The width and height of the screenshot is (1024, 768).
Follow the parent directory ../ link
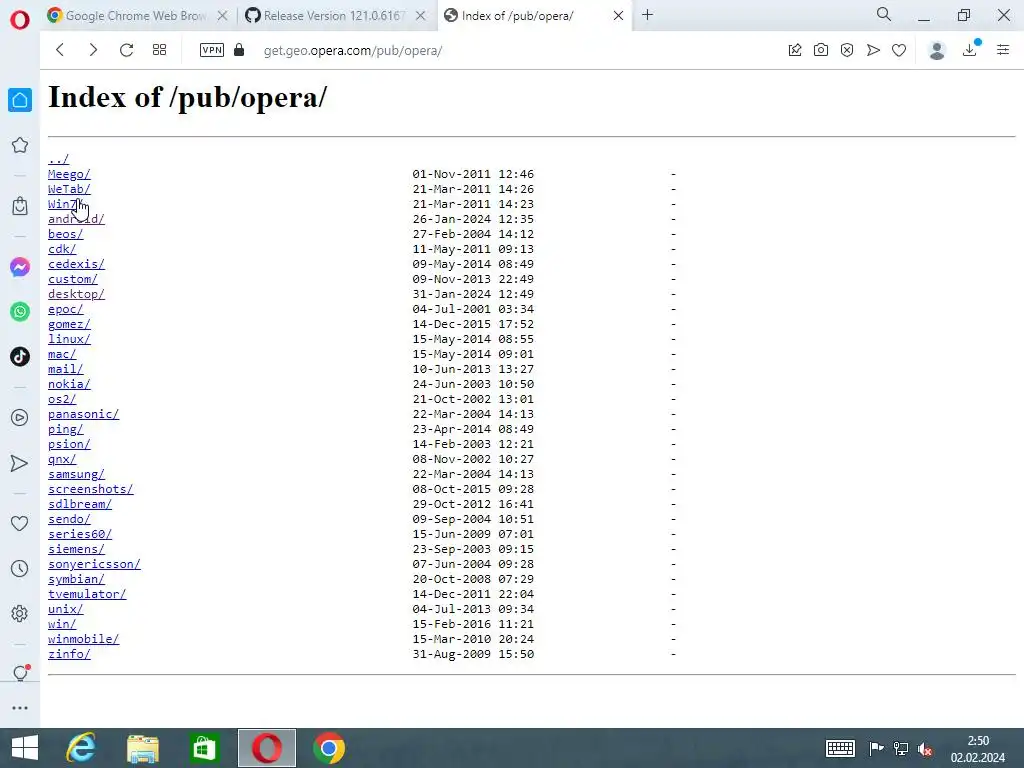[x=58, y=159]
